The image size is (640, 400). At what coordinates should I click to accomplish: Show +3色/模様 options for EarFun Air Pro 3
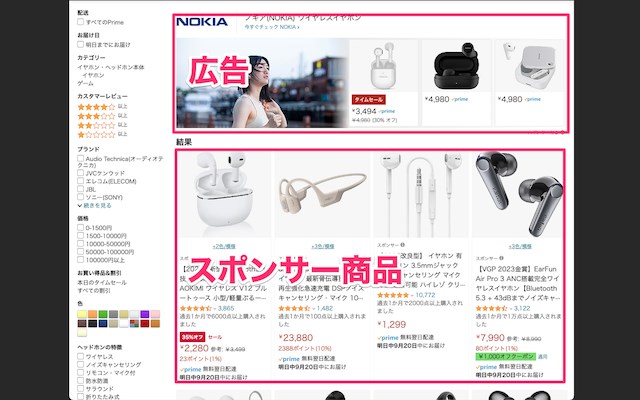click(520, 247)
